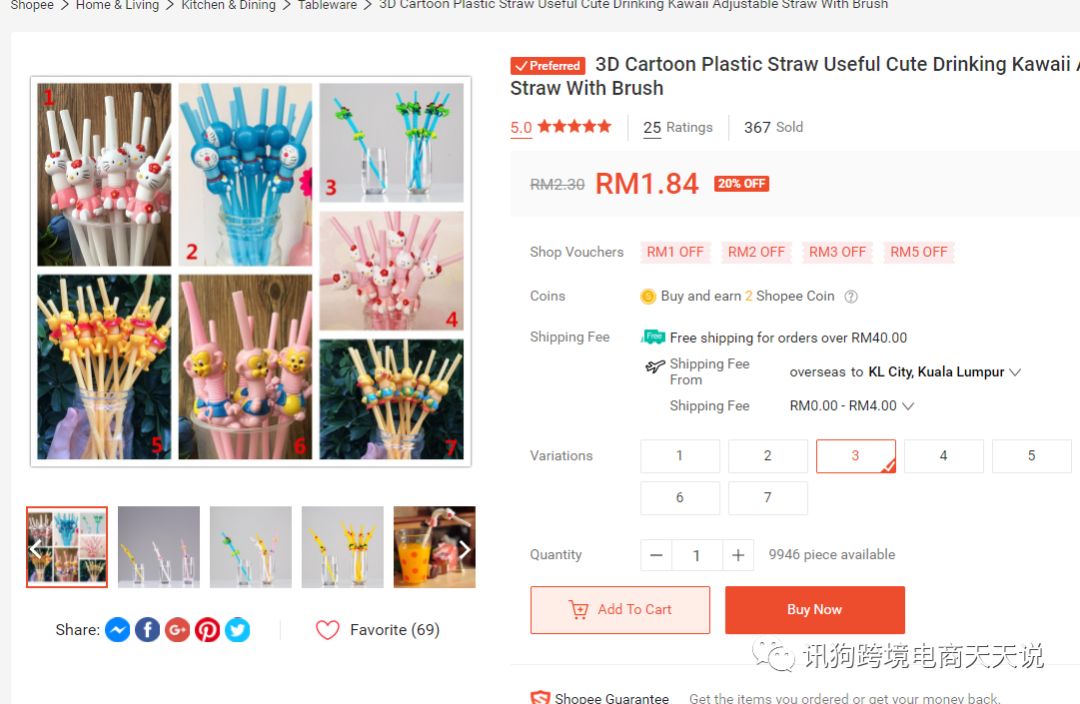The width and height of the screenshot is (1080, 704).
Task: Click the Favorite heart icon
Action: (328, 630)
